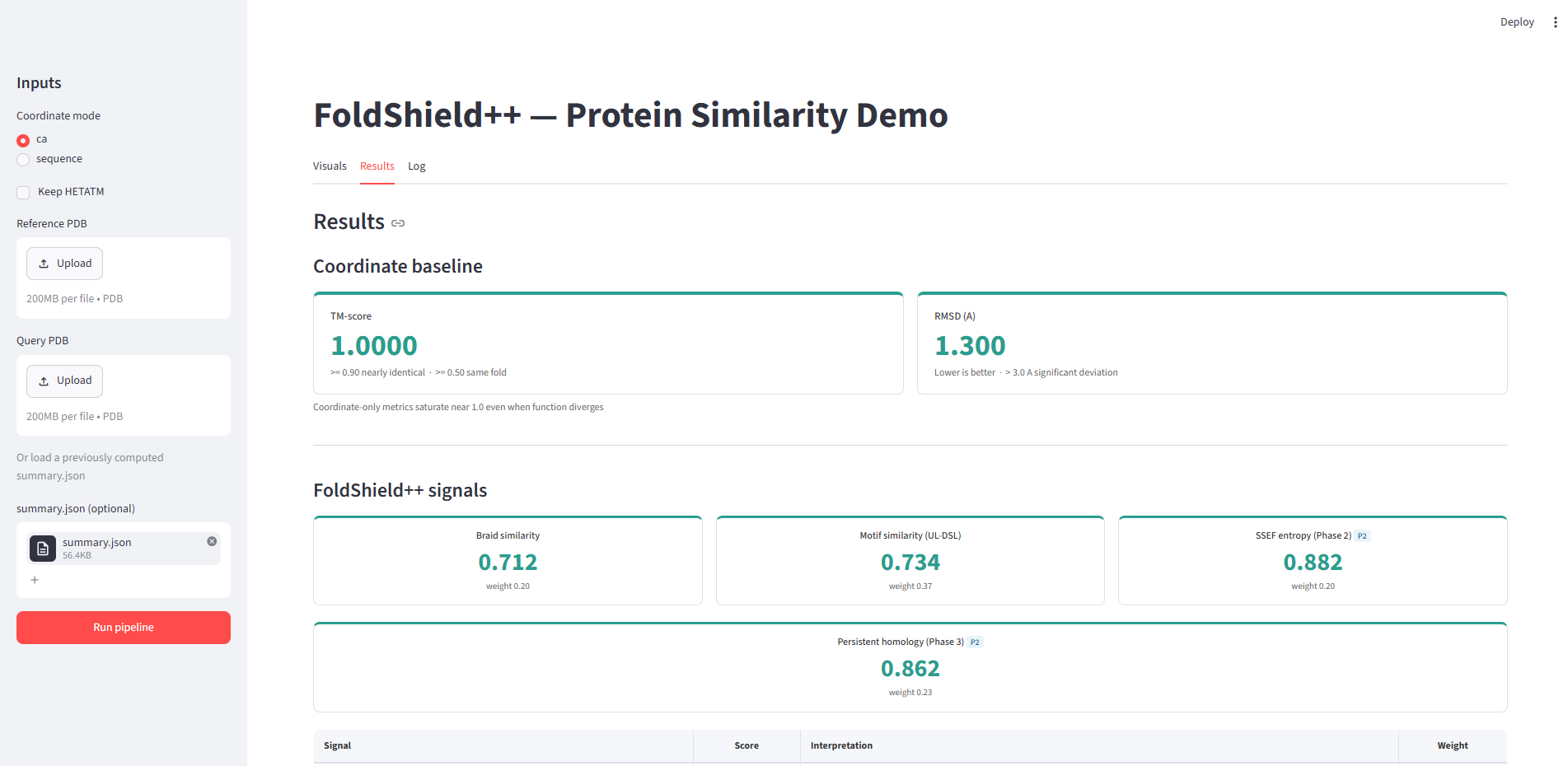The width and height of the screenshot is (1568, 766).
Task: Select the ca coordinate mode
Action: click(x=23, y=140)
